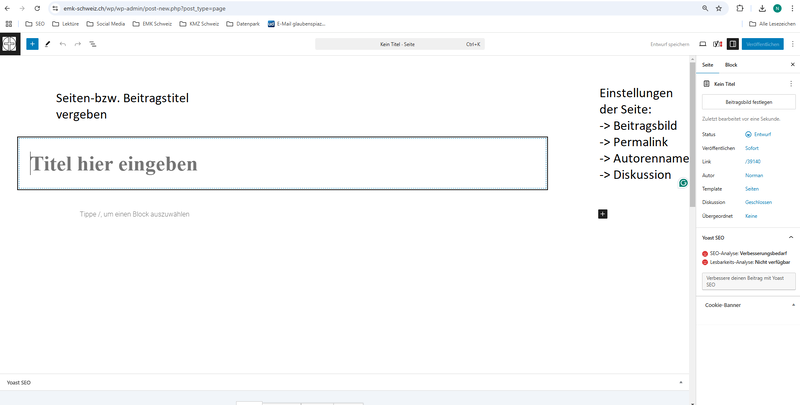Switch to the Block tab in sidebar
The height and width of the screenshot is (405, 800).
point(731,65)
